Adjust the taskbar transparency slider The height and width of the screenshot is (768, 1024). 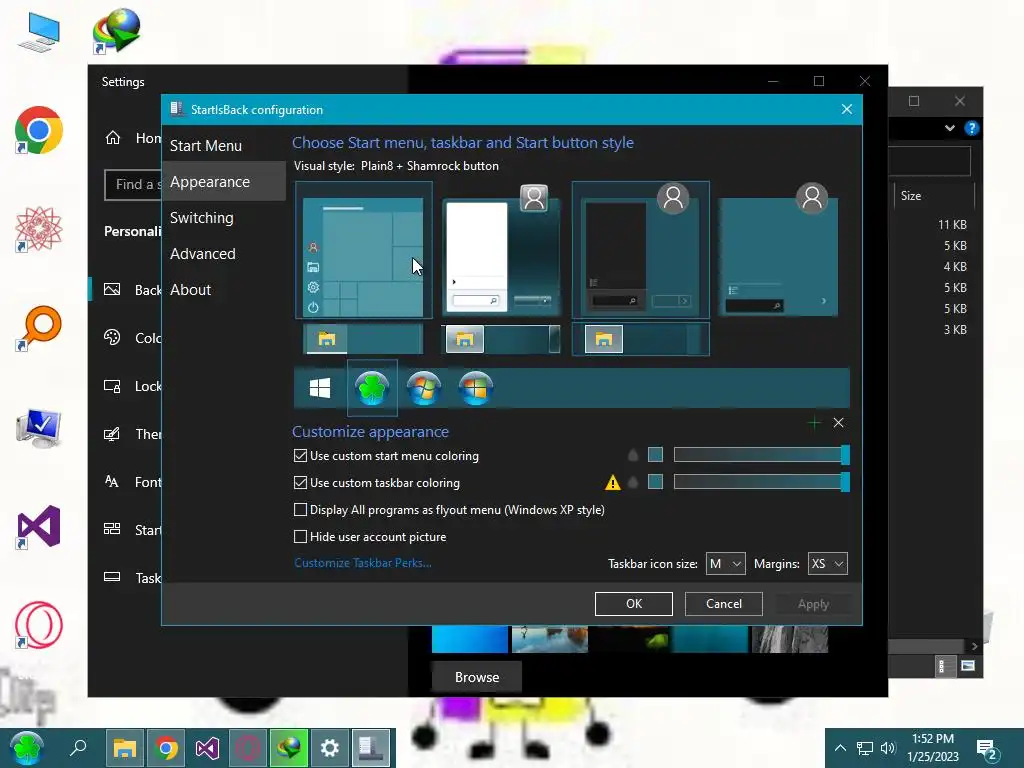pos(761,482)
